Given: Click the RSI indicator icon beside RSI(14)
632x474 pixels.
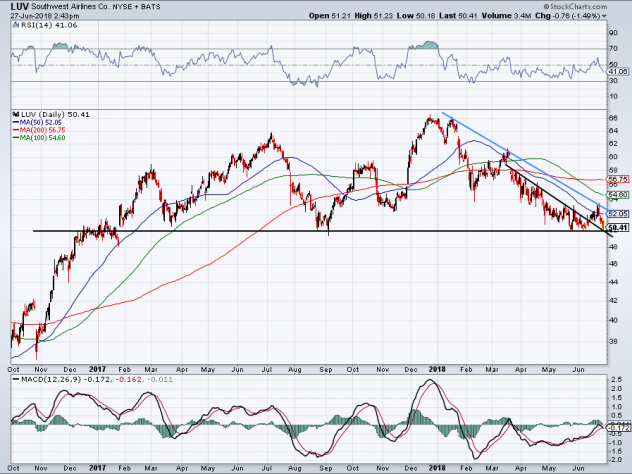Looking at the screenshot, I should pyautogui.click(x=16, y=25).
